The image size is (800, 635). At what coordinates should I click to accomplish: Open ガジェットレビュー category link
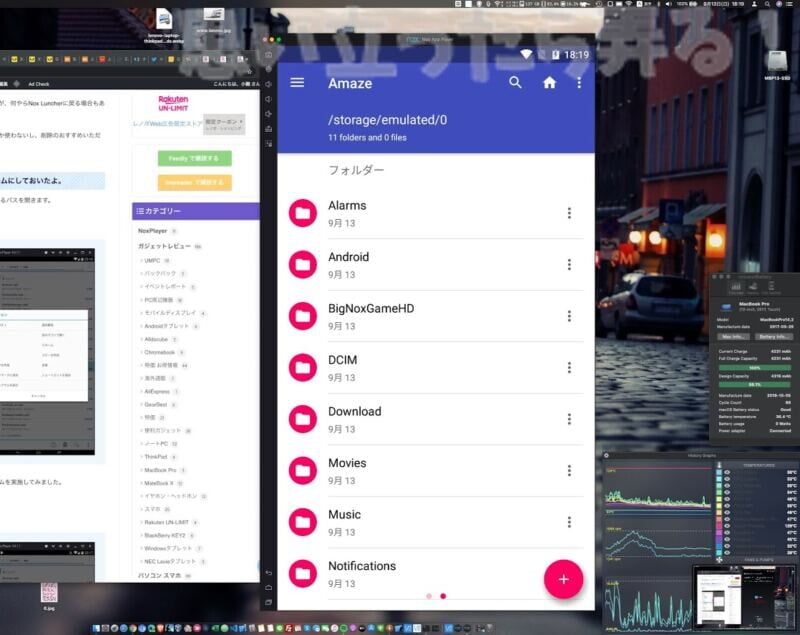[x=164, y=246]
